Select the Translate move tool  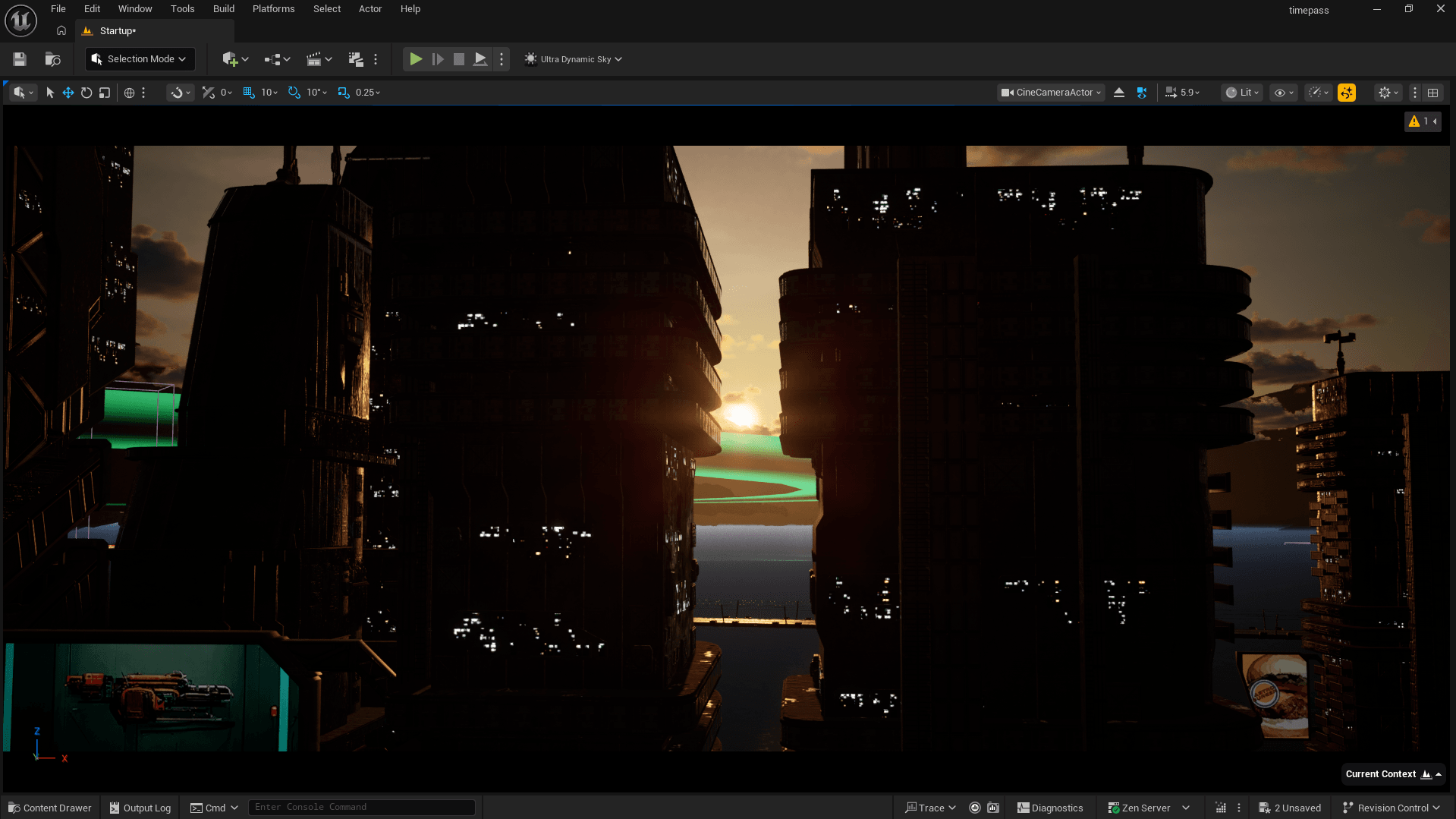tap(68, 93)
